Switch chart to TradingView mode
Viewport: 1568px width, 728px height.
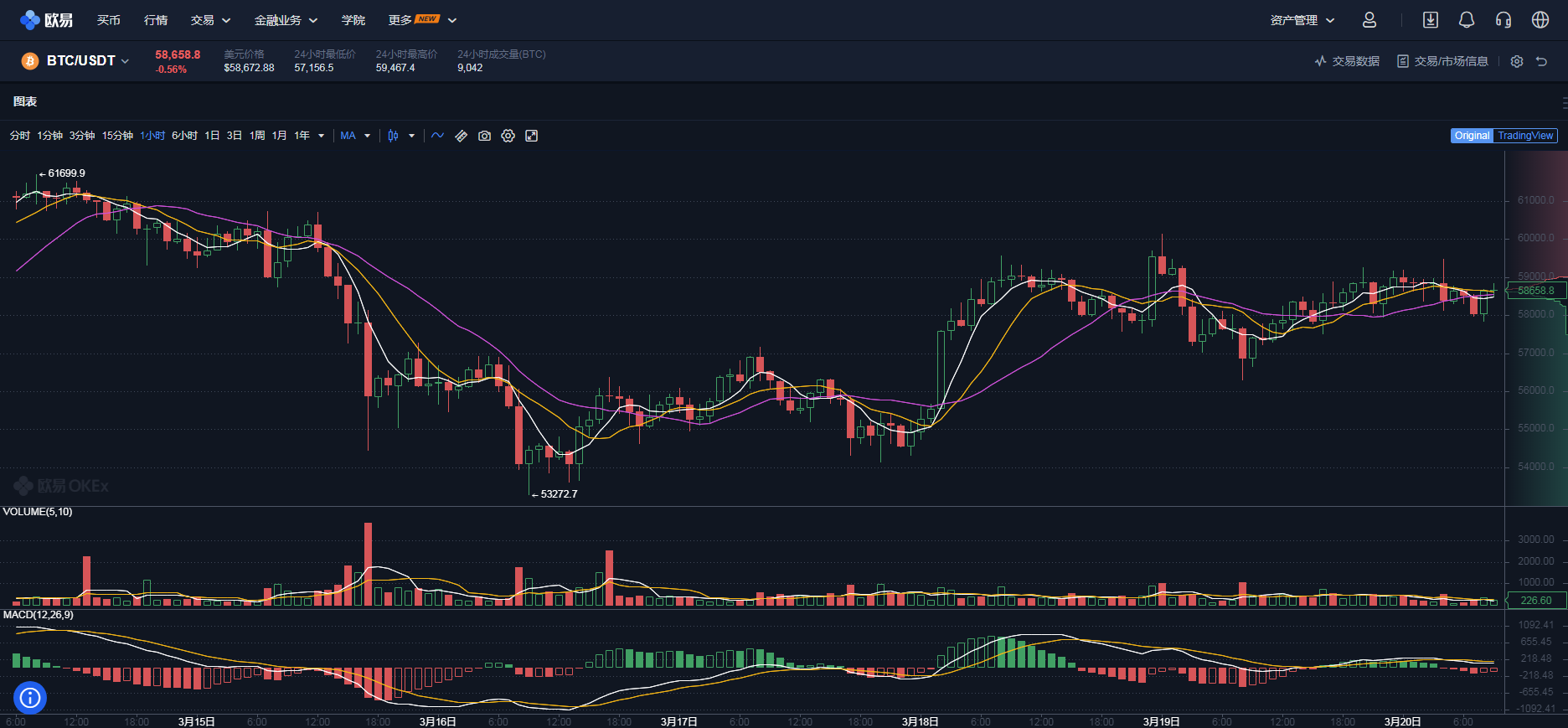point(1524,136)
